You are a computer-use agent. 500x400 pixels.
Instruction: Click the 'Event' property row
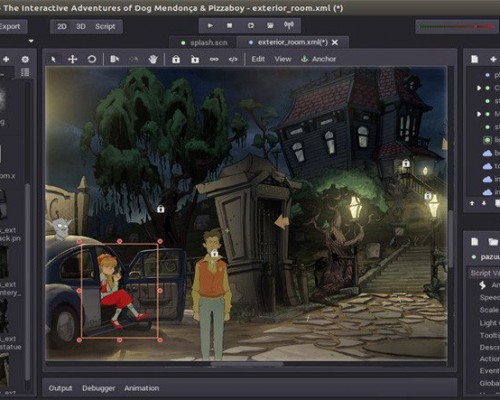click(x=489, y=371)
